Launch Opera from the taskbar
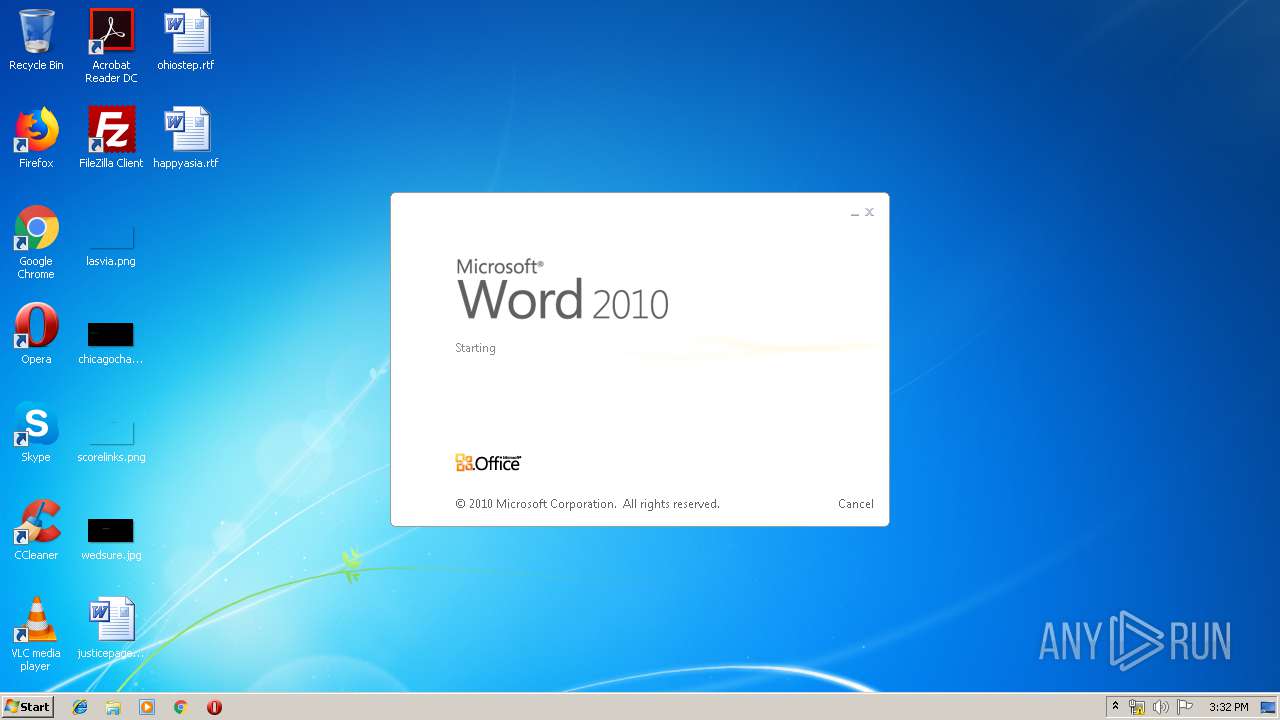This screenshot has height=720, width=1280. 214,707
